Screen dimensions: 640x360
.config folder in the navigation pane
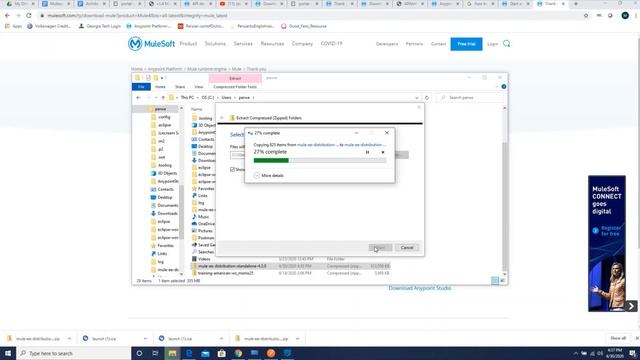pyautogui.click(x=164, y=117)
